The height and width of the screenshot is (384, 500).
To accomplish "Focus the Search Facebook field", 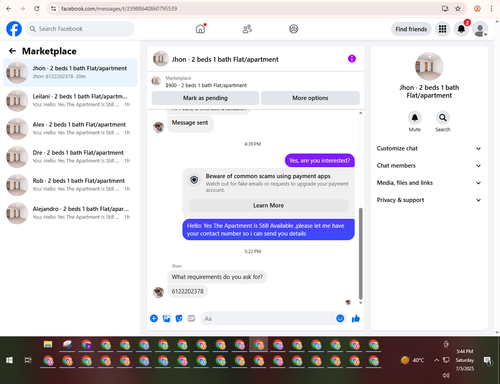I will 80,29.
